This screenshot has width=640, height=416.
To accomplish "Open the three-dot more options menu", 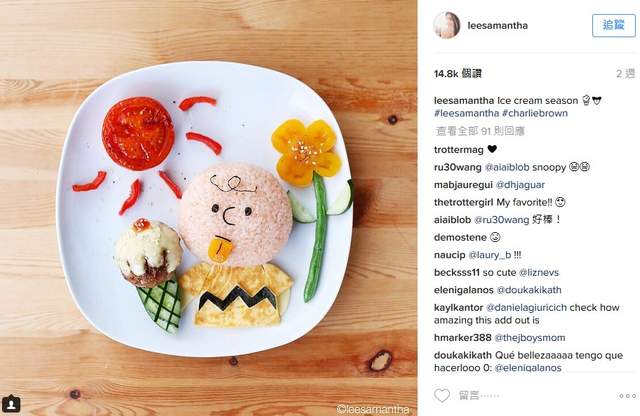I will [627, 396].
